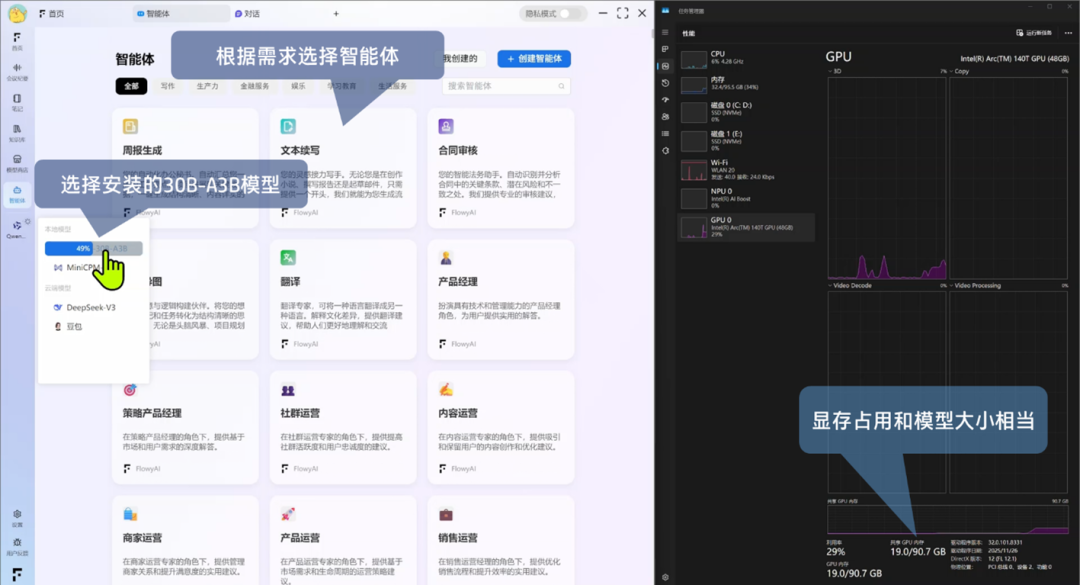The image size is (1080, 585).
Task: Click the 商家运营 card icon
Action: [130, 514]
